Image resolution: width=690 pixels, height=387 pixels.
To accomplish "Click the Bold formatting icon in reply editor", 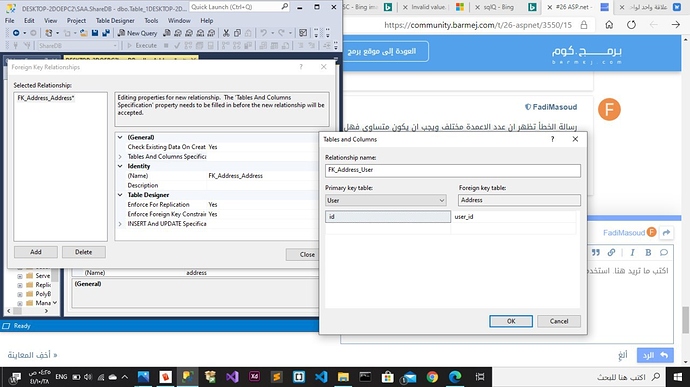I will pos(648,252).
